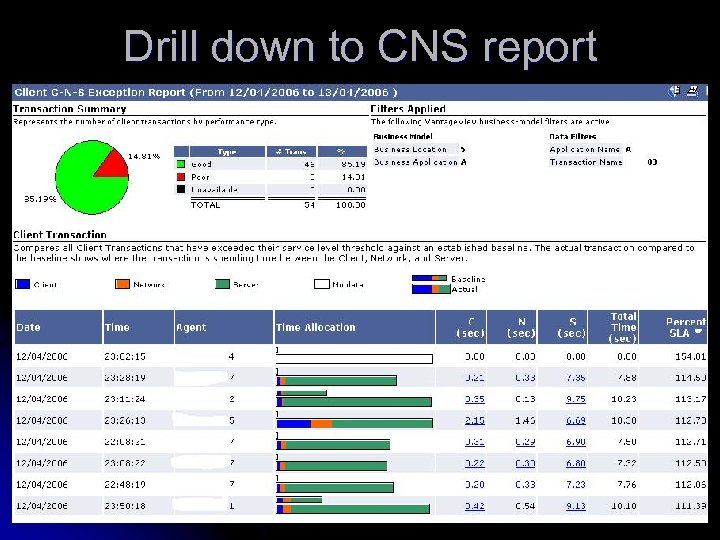Open the 6.09 server time link
Screen dimensions: 720x540
pos(575,420)
